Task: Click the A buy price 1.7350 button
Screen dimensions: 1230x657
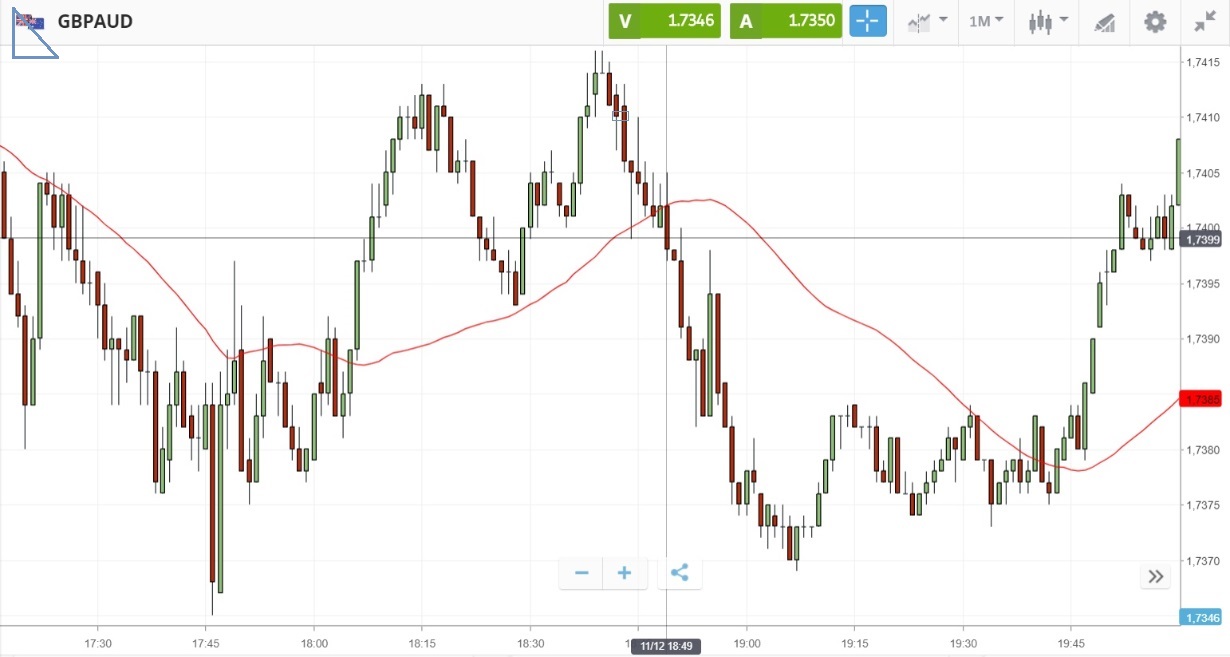Action: (785, 20)
